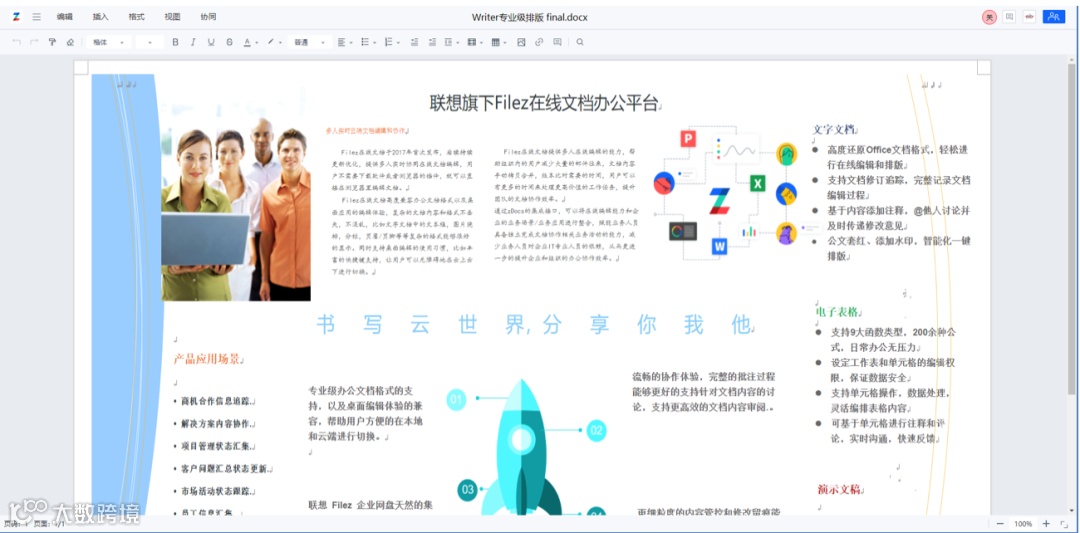The image size is (1080, 533).
Task: Open the 插入 menu
Action: tap(101, 17)
